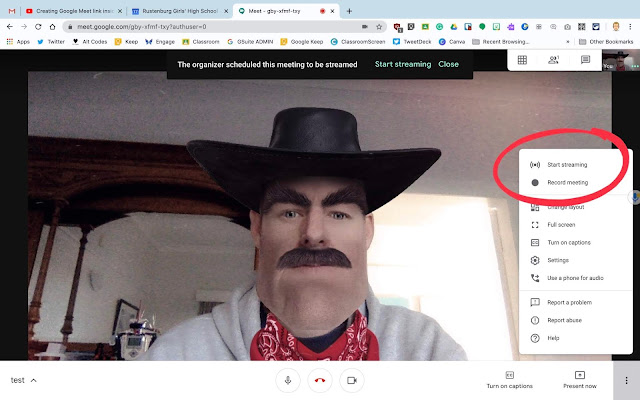Viewport: 640px width, 400px height.
Task: Turn on captions from options menu
Action: point(576,242)
